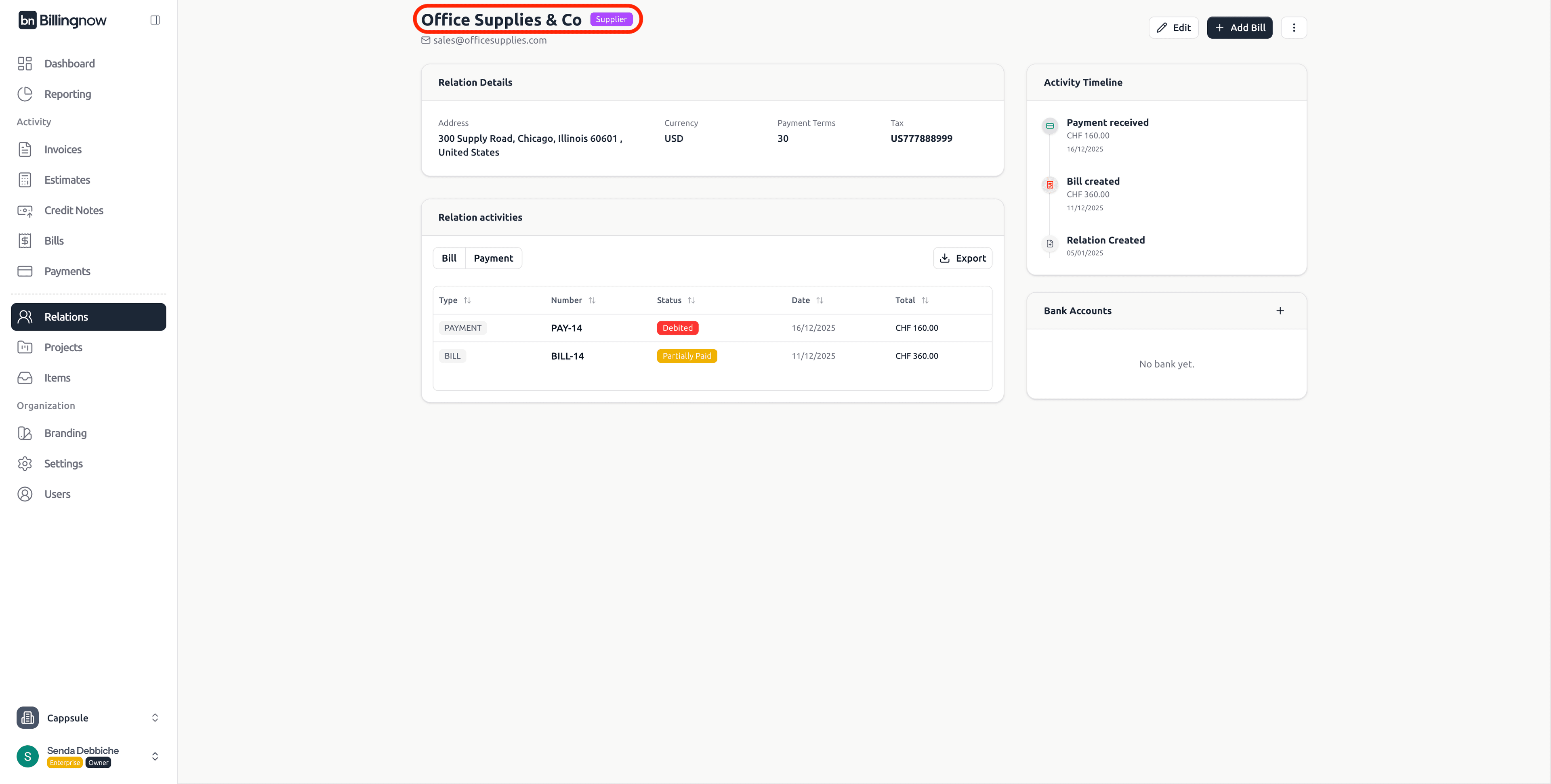1551x784 pixels.
Task: Expand the Cappsule organization switcher
Action: tap(155, 718)
